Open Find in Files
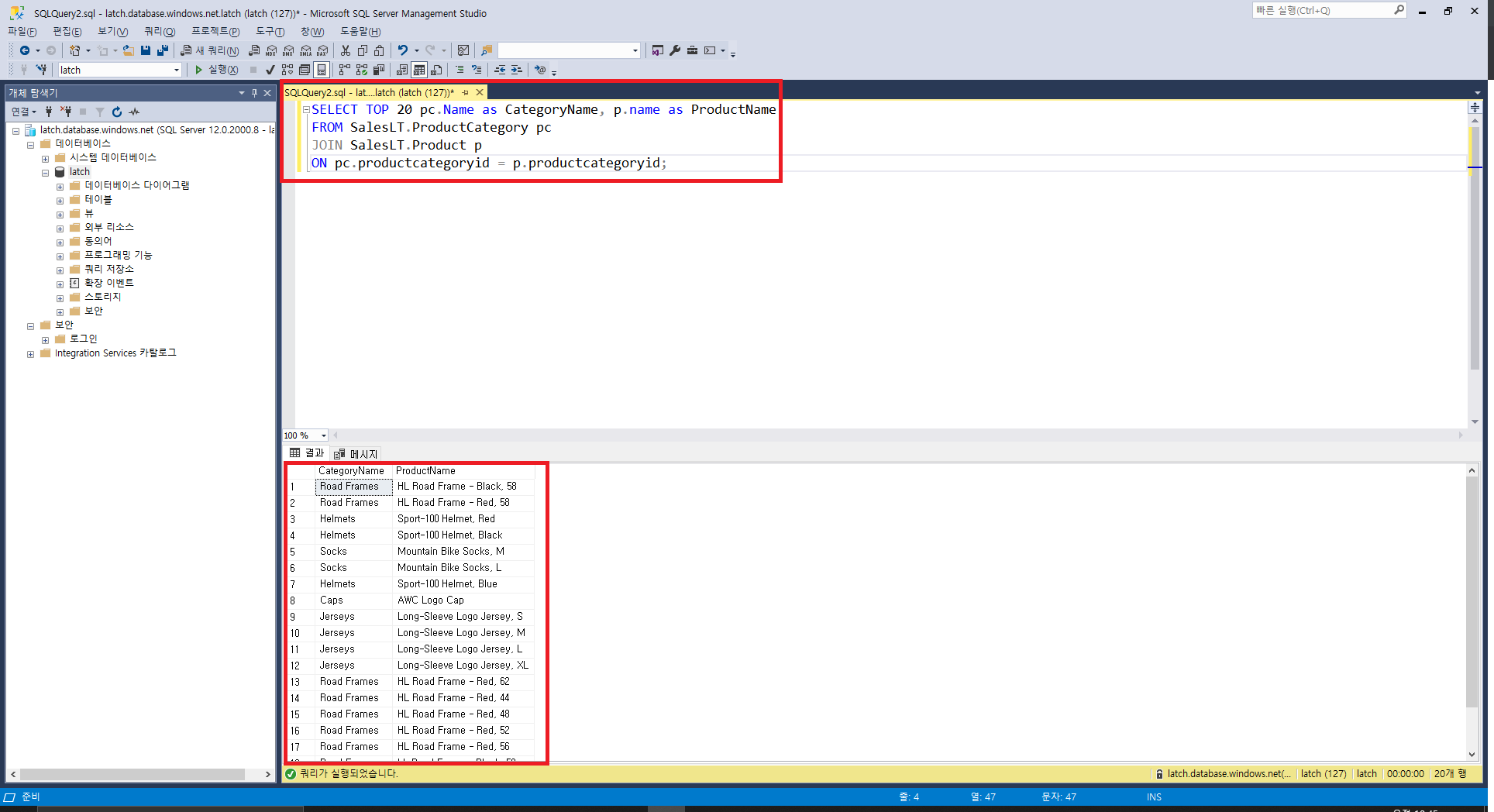 click(x=487, y=50)
